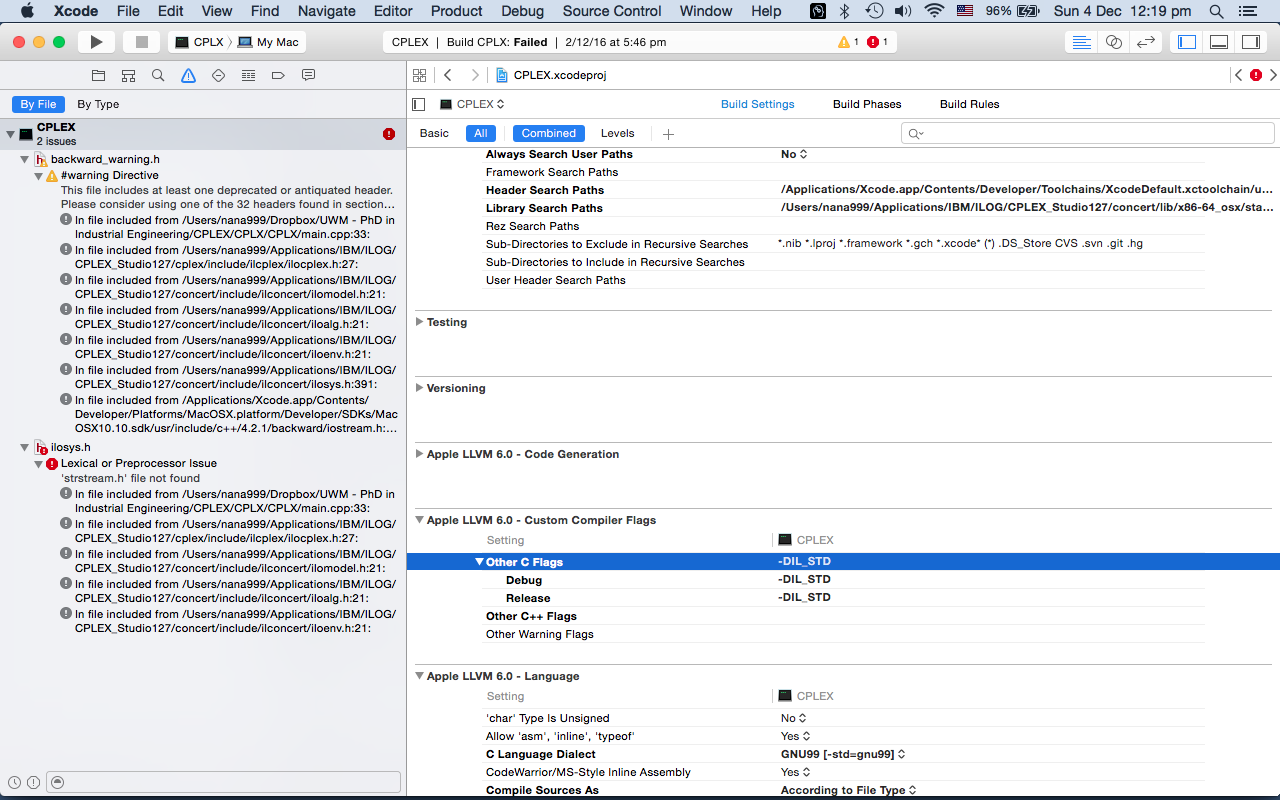
Task: Collapse the Other C Flags setting
Action: (x=479, y=562)
